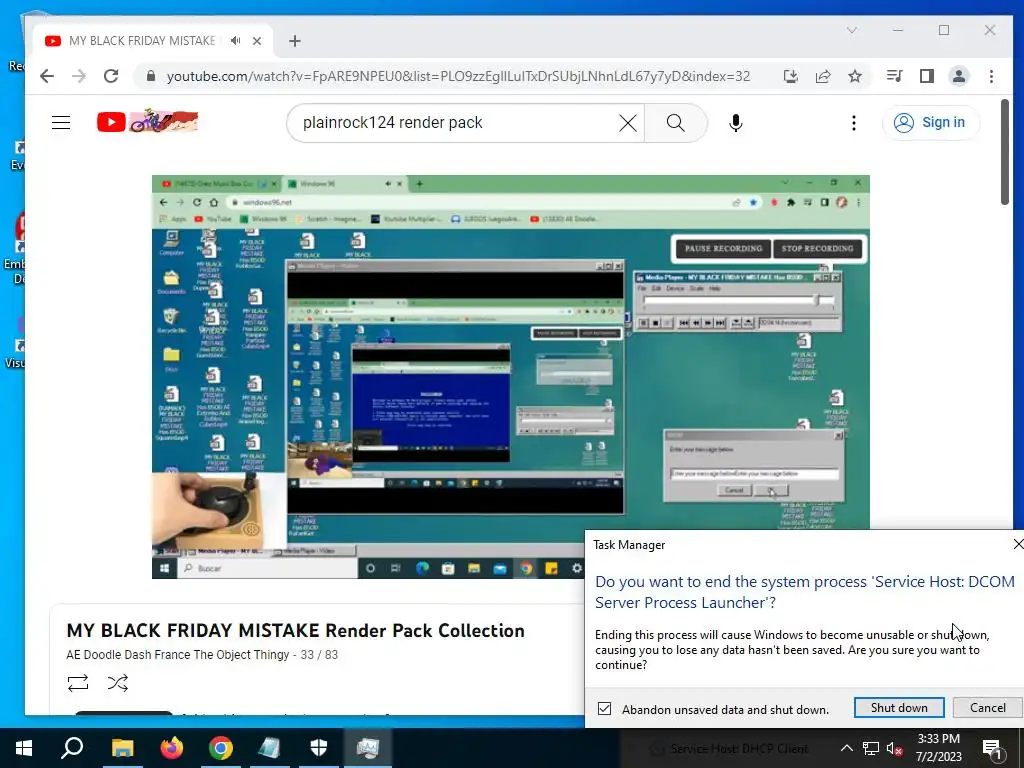This screenshot has height=768, width=1024.
Task: Clear the search box with the X
Action: (628, 123)
